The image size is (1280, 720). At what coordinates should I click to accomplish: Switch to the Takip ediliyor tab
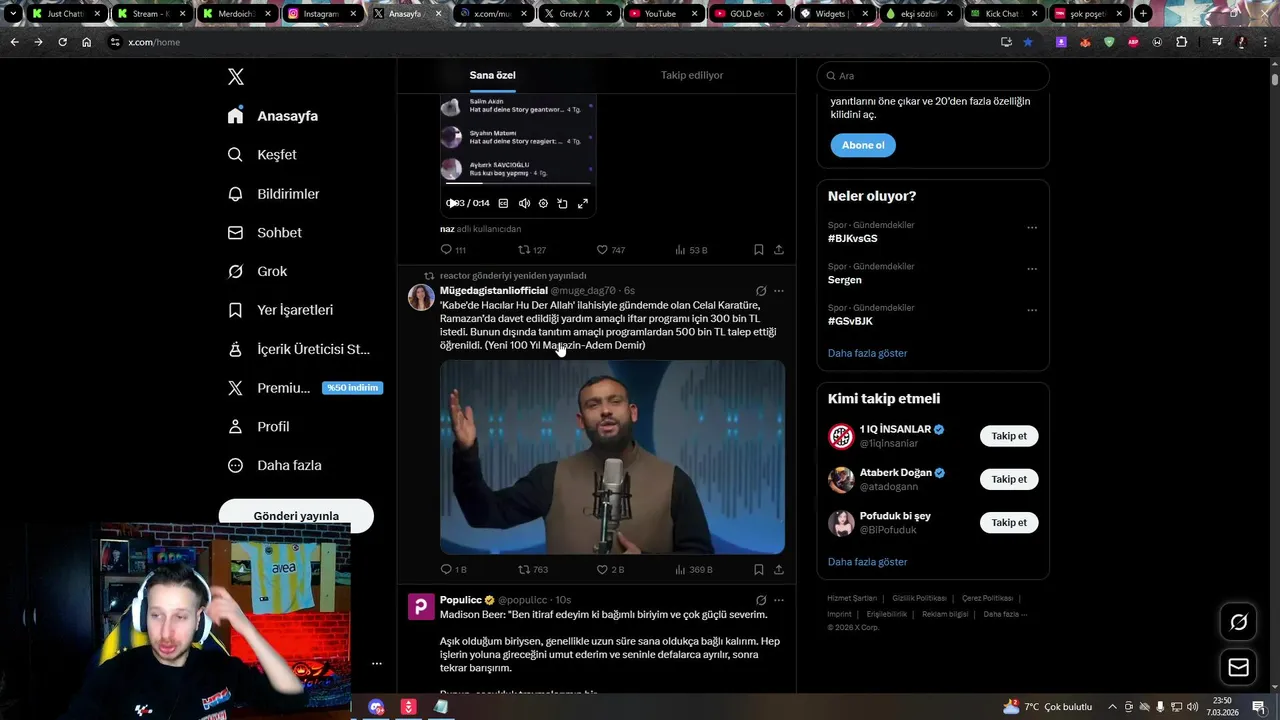point(692,75)
